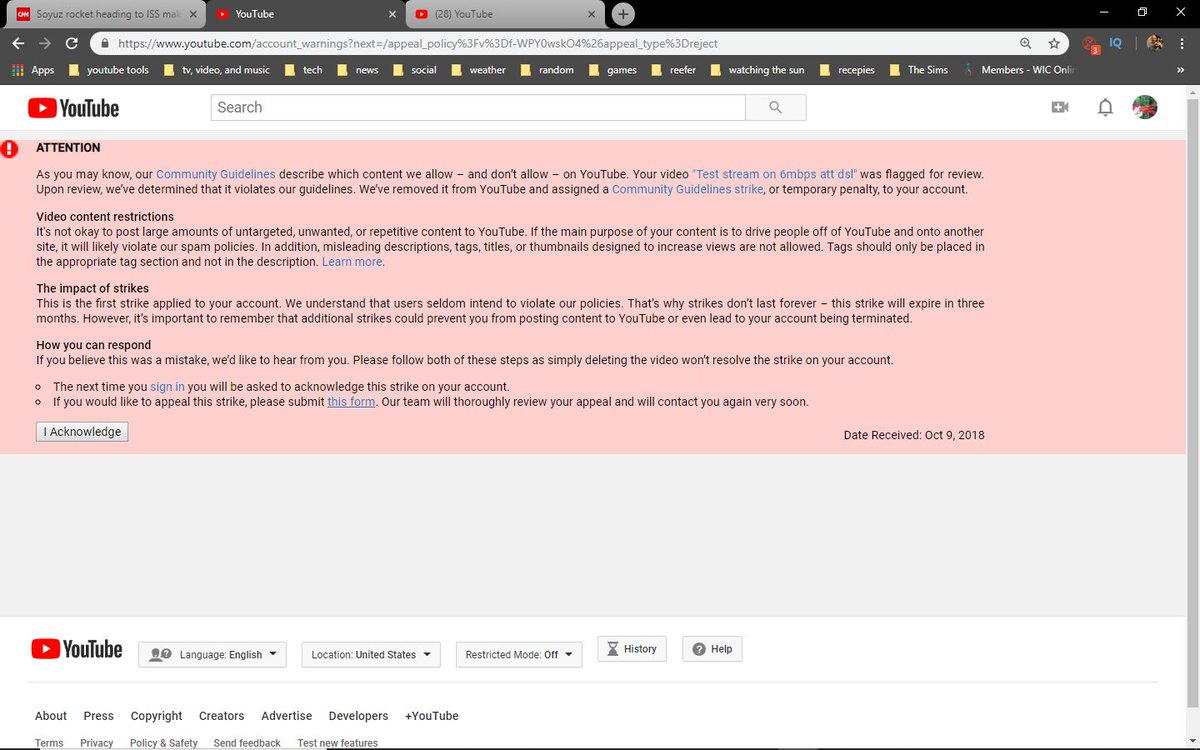
Task: Open the reefer bookmark folder
Action: tap(673, 70)
